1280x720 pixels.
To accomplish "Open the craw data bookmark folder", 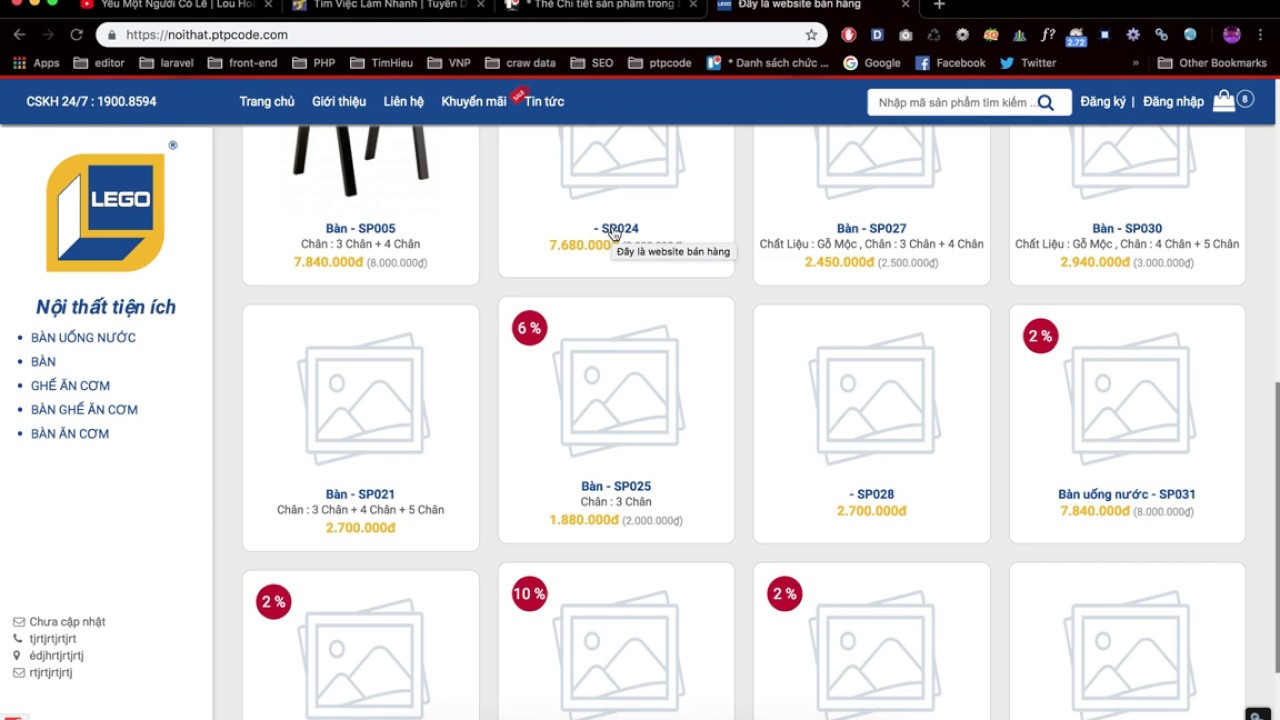I will 520,63.
